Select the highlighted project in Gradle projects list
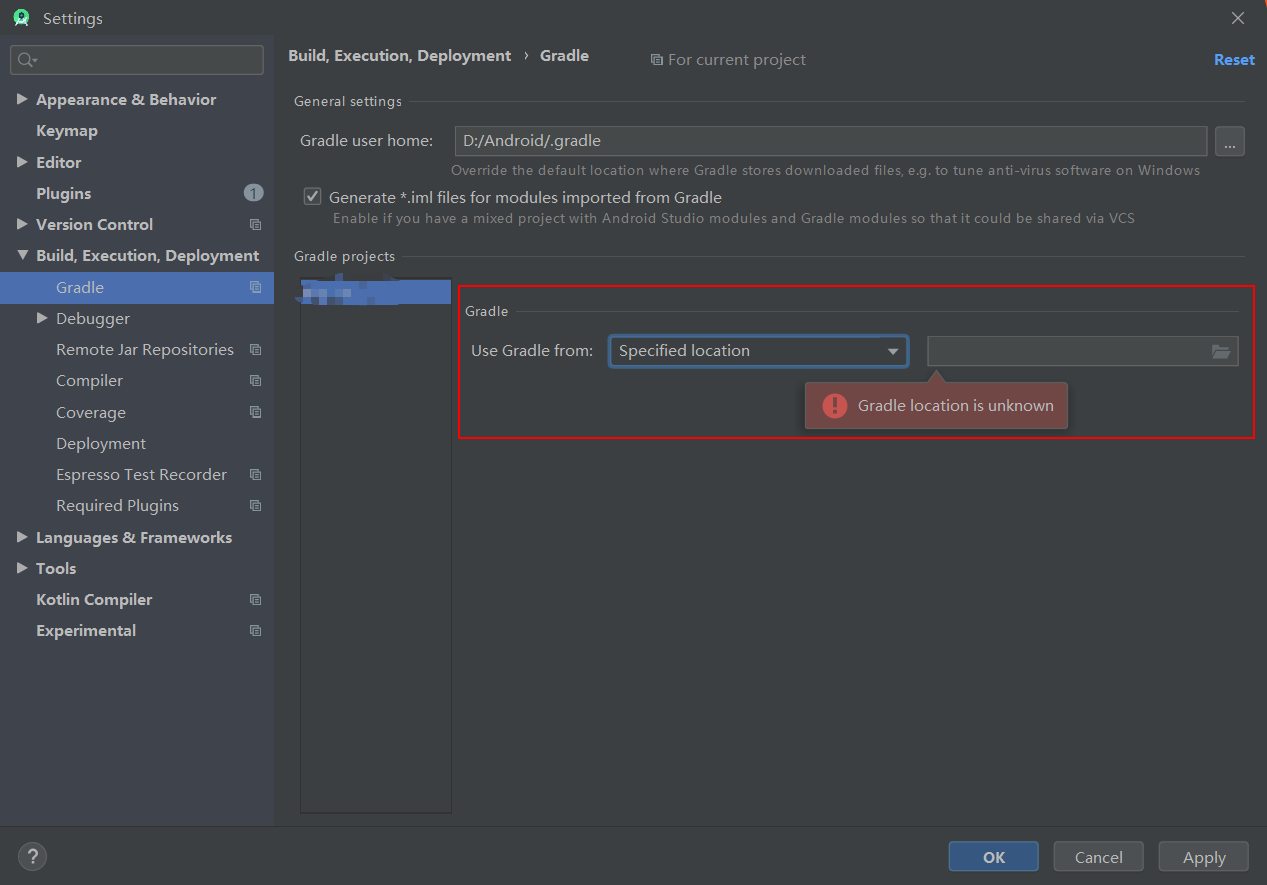 click(x=376, y=291)
